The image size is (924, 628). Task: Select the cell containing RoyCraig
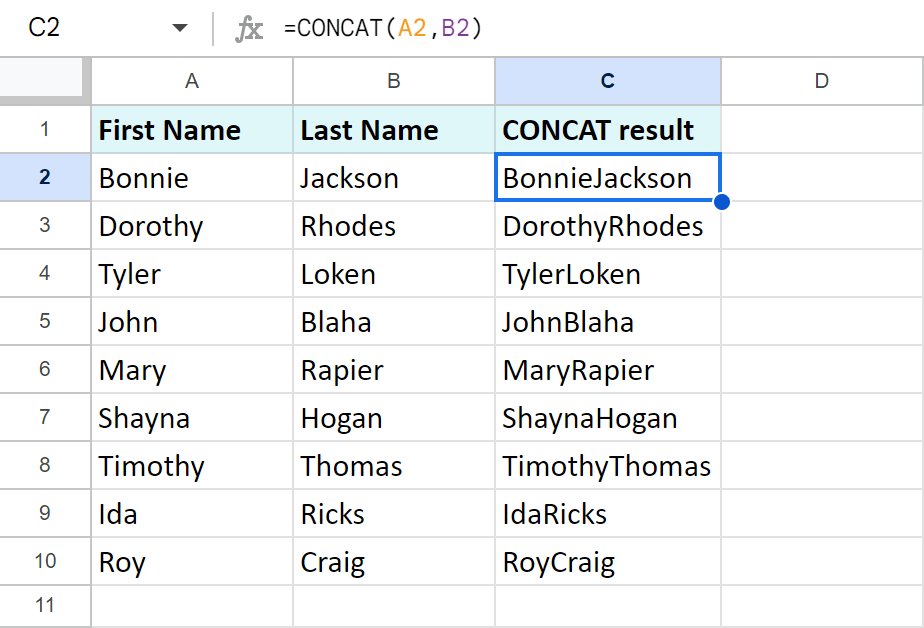(x=607, y=562)
